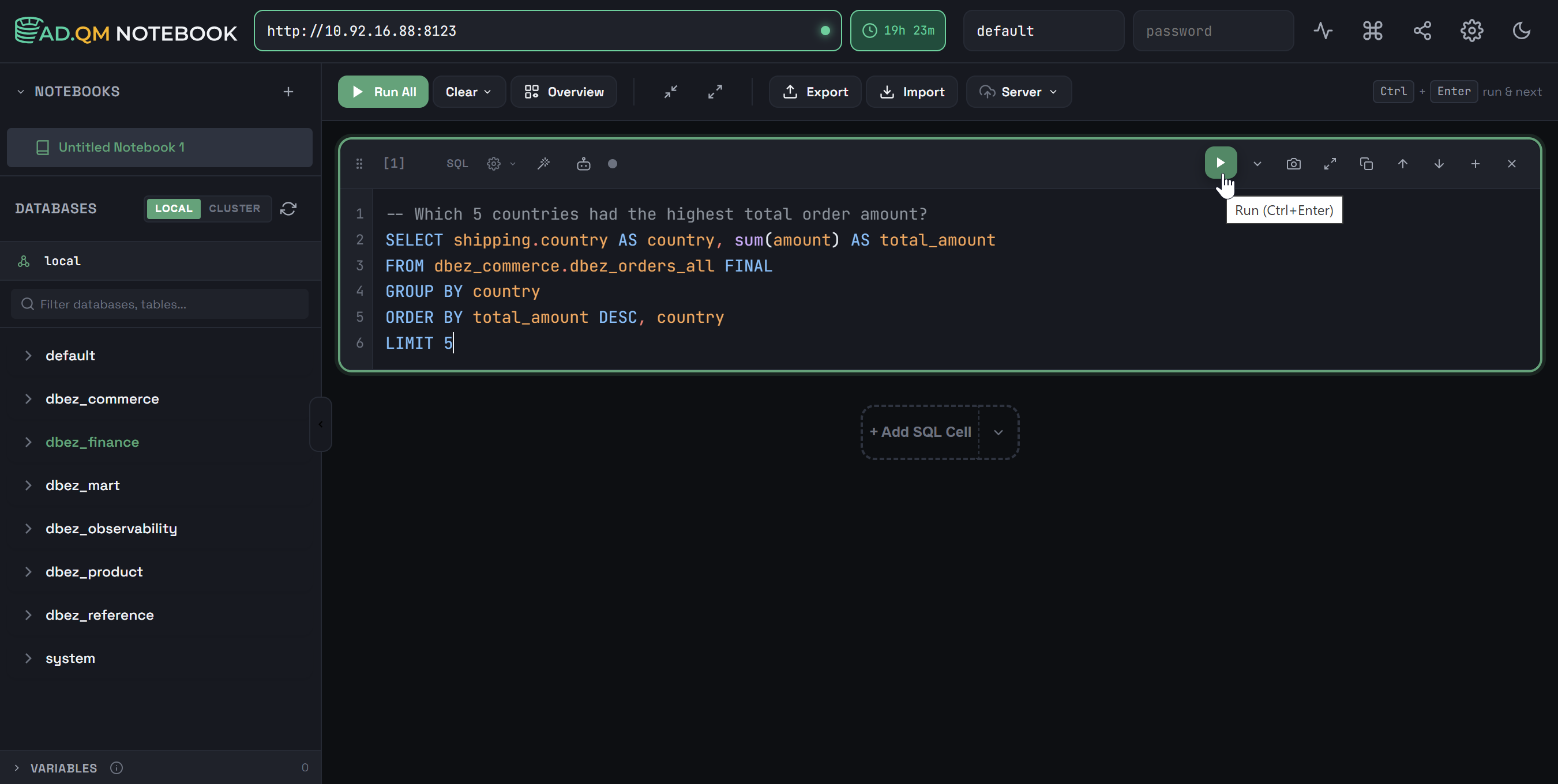Screen dimensions: 1558x784
Task: Delete the cell with X icon
Action: [x=1511, y=164]
